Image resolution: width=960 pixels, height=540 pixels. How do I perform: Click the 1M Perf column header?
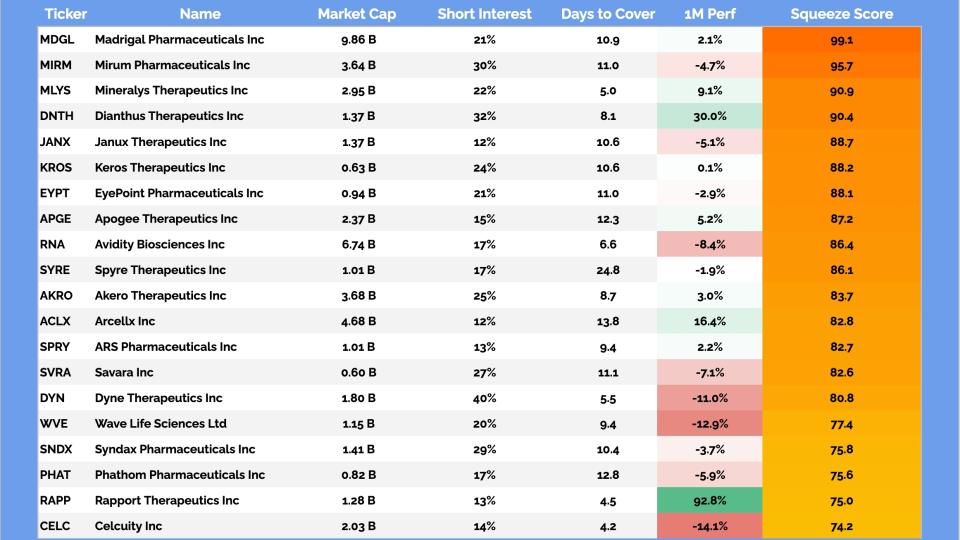(709, 14)
